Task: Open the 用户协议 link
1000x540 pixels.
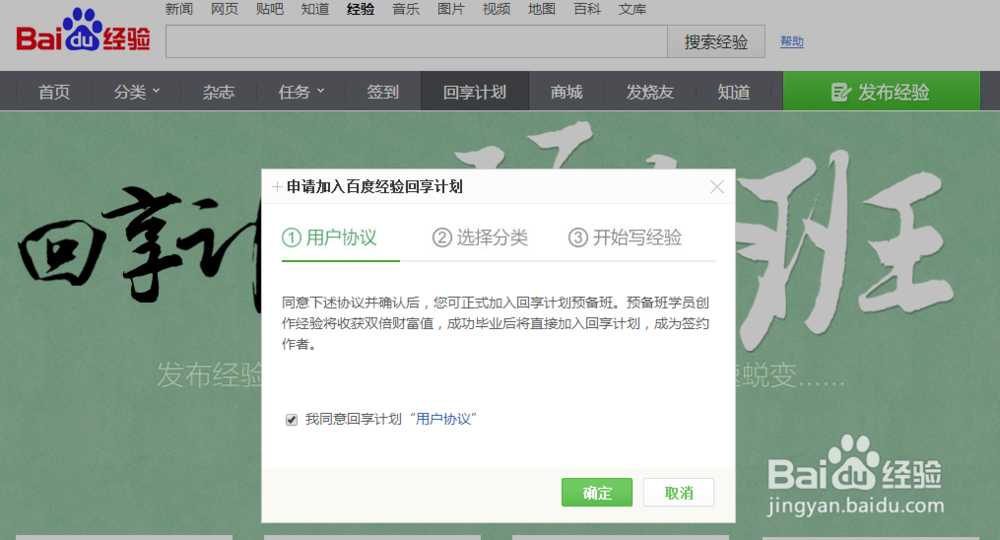Action: pyautogui.click(x=443, y=419)
